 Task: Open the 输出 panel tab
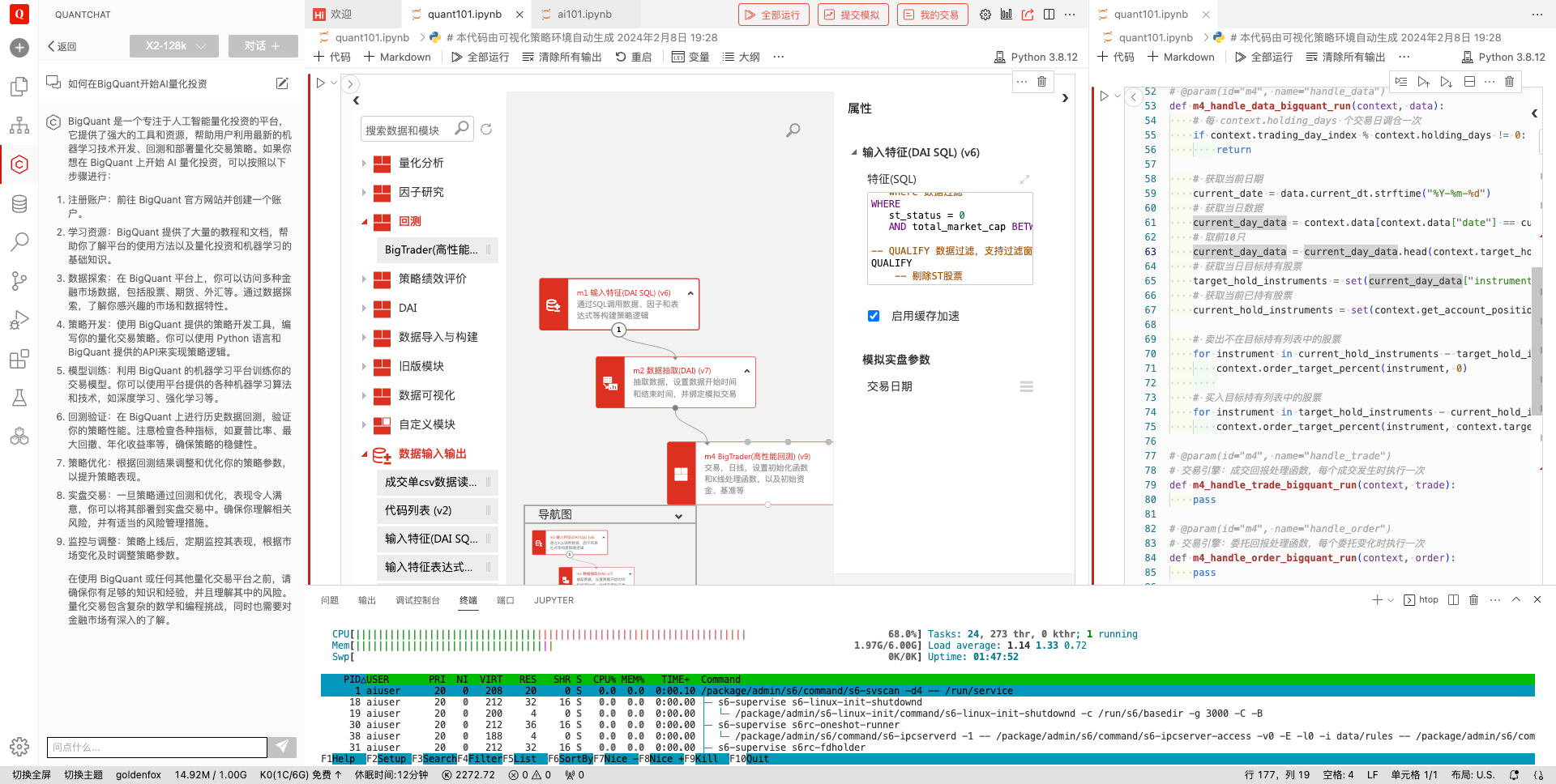367,600
